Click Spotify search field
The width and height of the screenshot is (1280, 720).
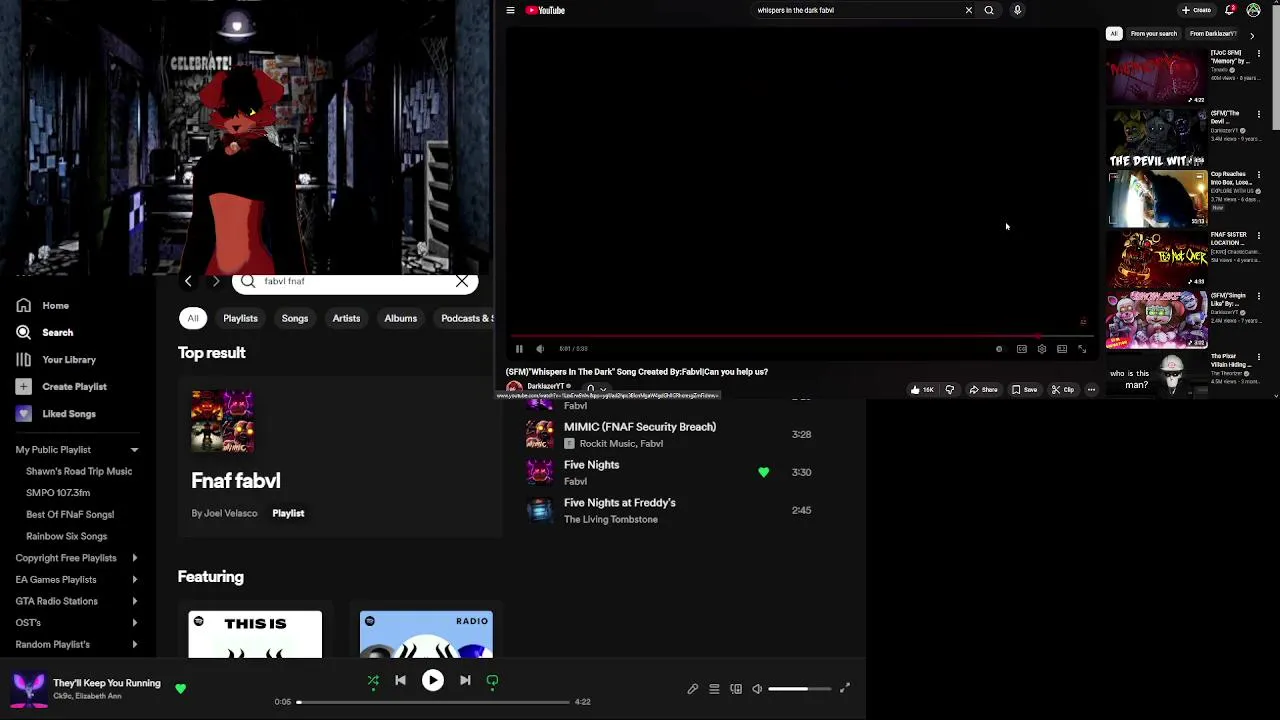[355, 281]
